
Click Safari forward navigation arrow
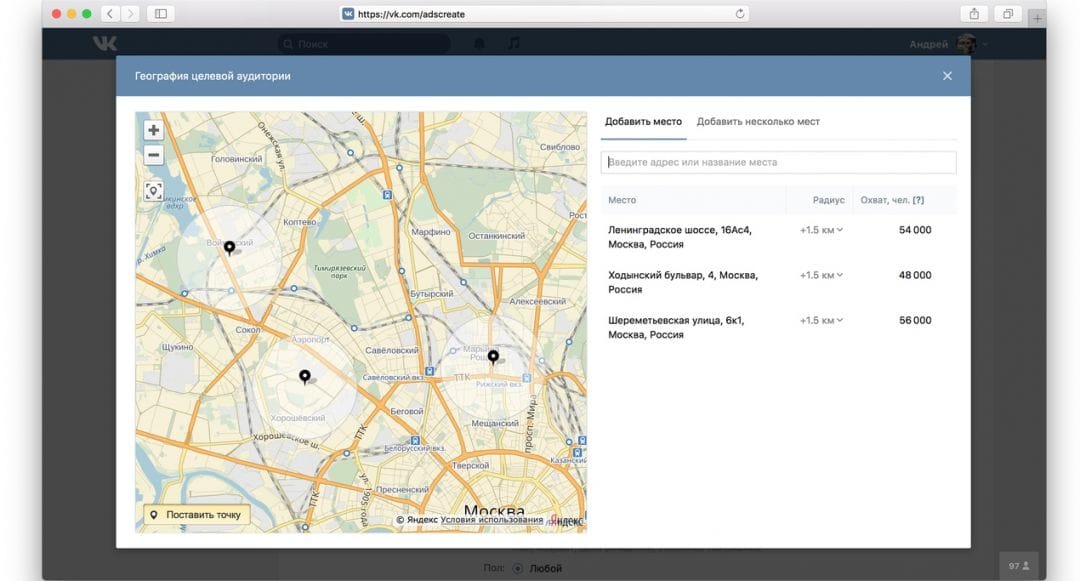[130, 14]
